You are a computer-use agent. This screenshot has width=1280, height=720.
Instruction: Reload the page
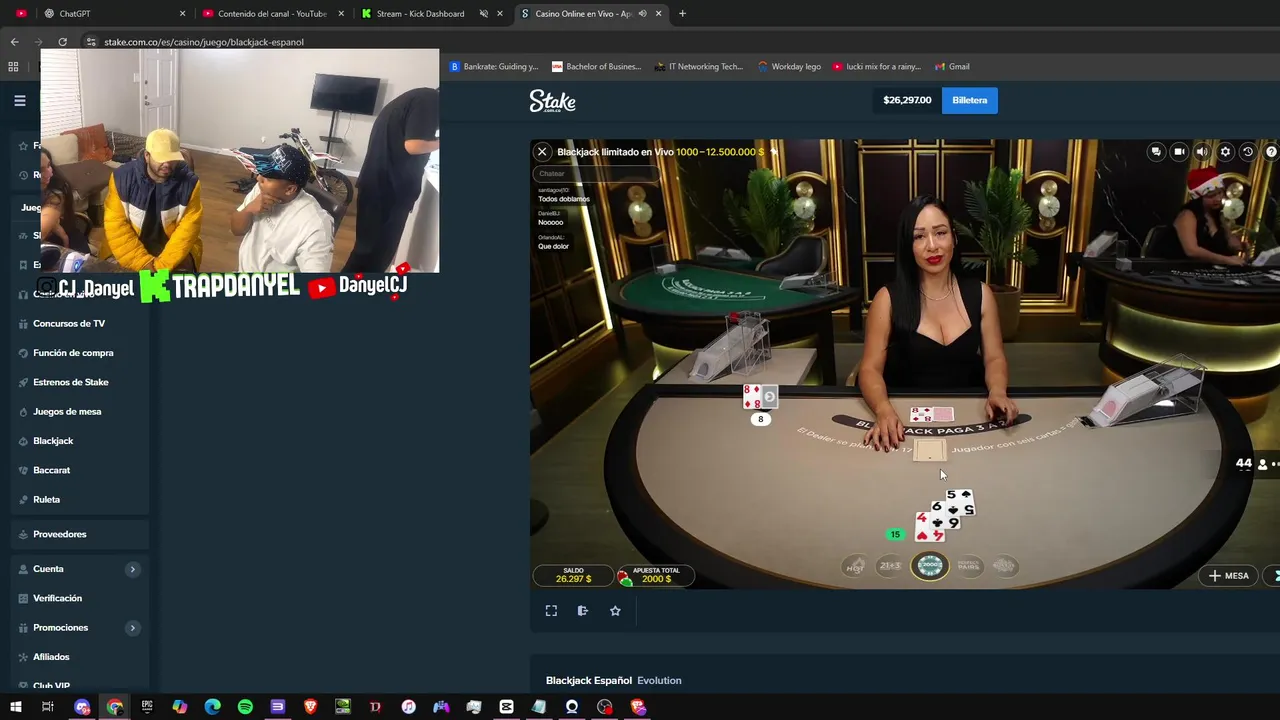pyautogui.click(x=62, y=42)
